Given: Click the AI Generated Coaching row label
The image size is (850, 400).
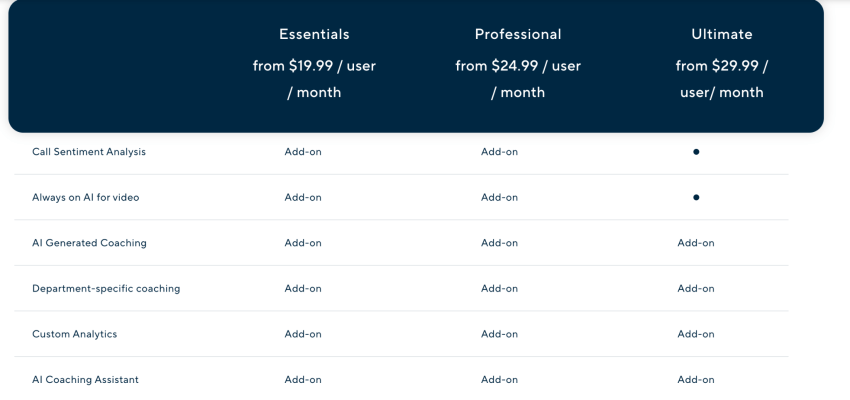Looking at the screenshot, I should click(89, 243).
